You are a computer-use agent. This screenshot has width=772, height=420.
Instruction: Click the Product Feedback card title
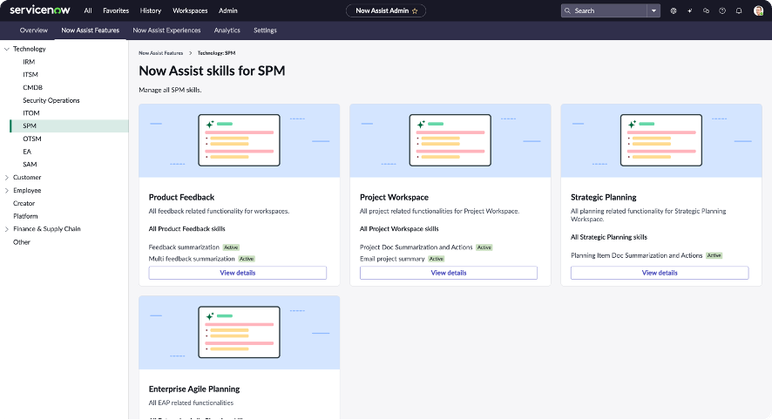pyautogui.click(x=181, y=197)
